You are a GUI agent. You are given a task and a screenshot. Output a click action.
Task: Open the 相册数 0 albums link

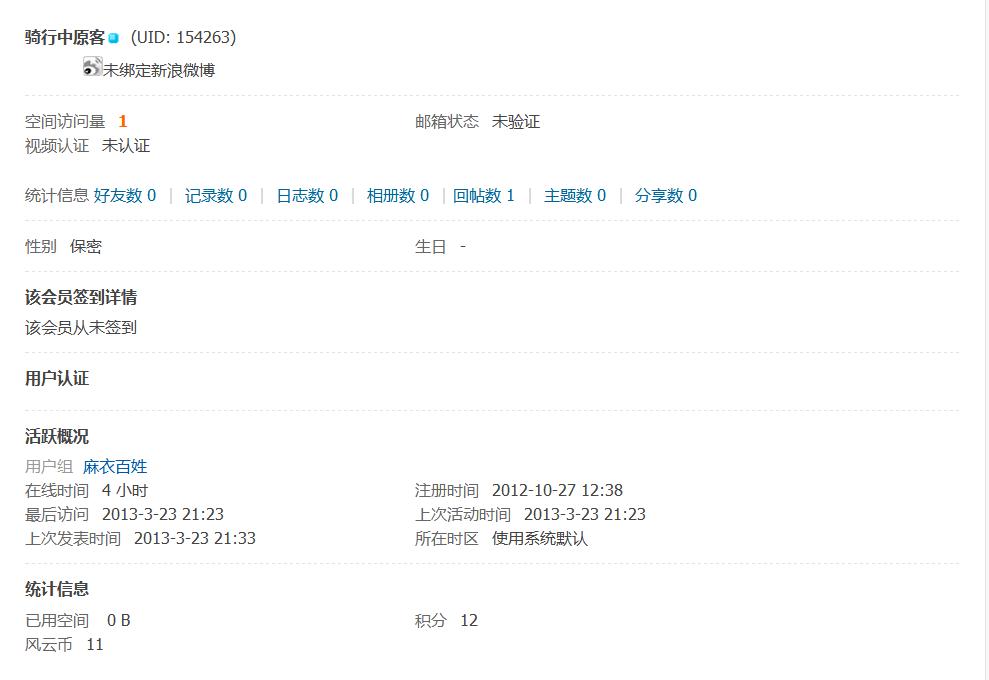pos(398,196)
